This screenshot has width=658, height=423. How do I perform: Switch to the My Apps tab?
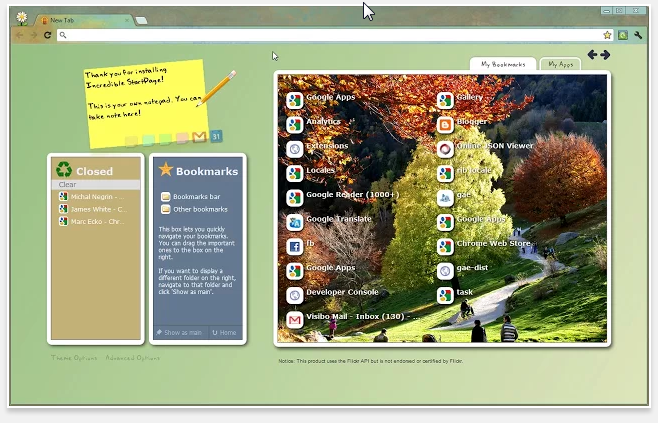[x=560, y=64]
